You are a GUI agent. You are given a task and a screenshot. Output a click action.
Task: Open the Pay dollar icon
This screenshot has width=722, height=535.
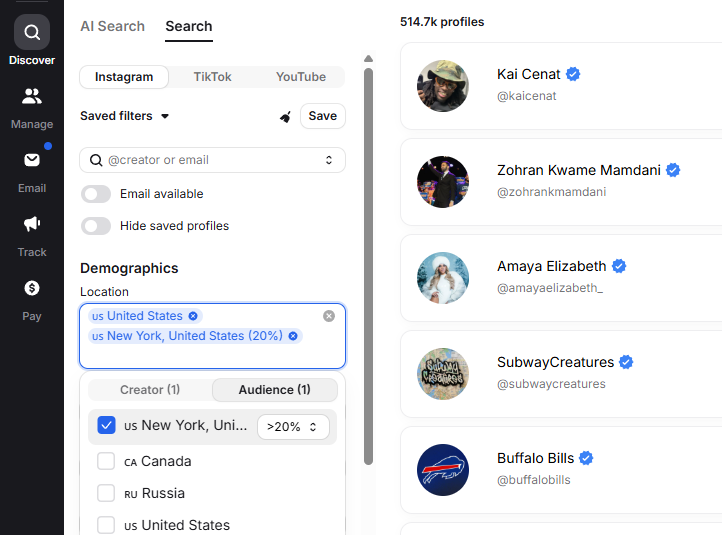click(x=32, y=288)
